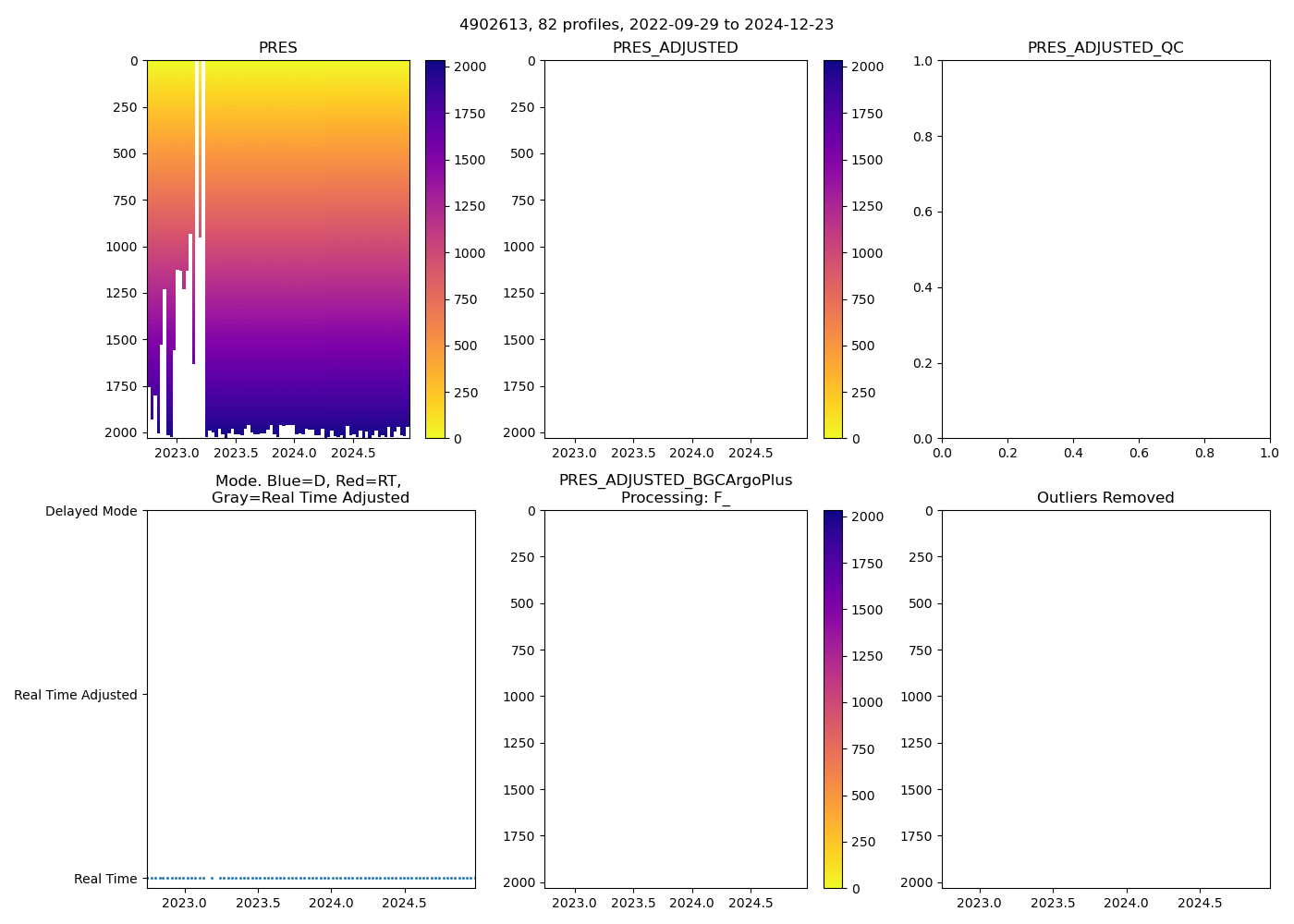
Task: Click inside the empty Outliers Removed plot
Action: [x=1105, y=699]
